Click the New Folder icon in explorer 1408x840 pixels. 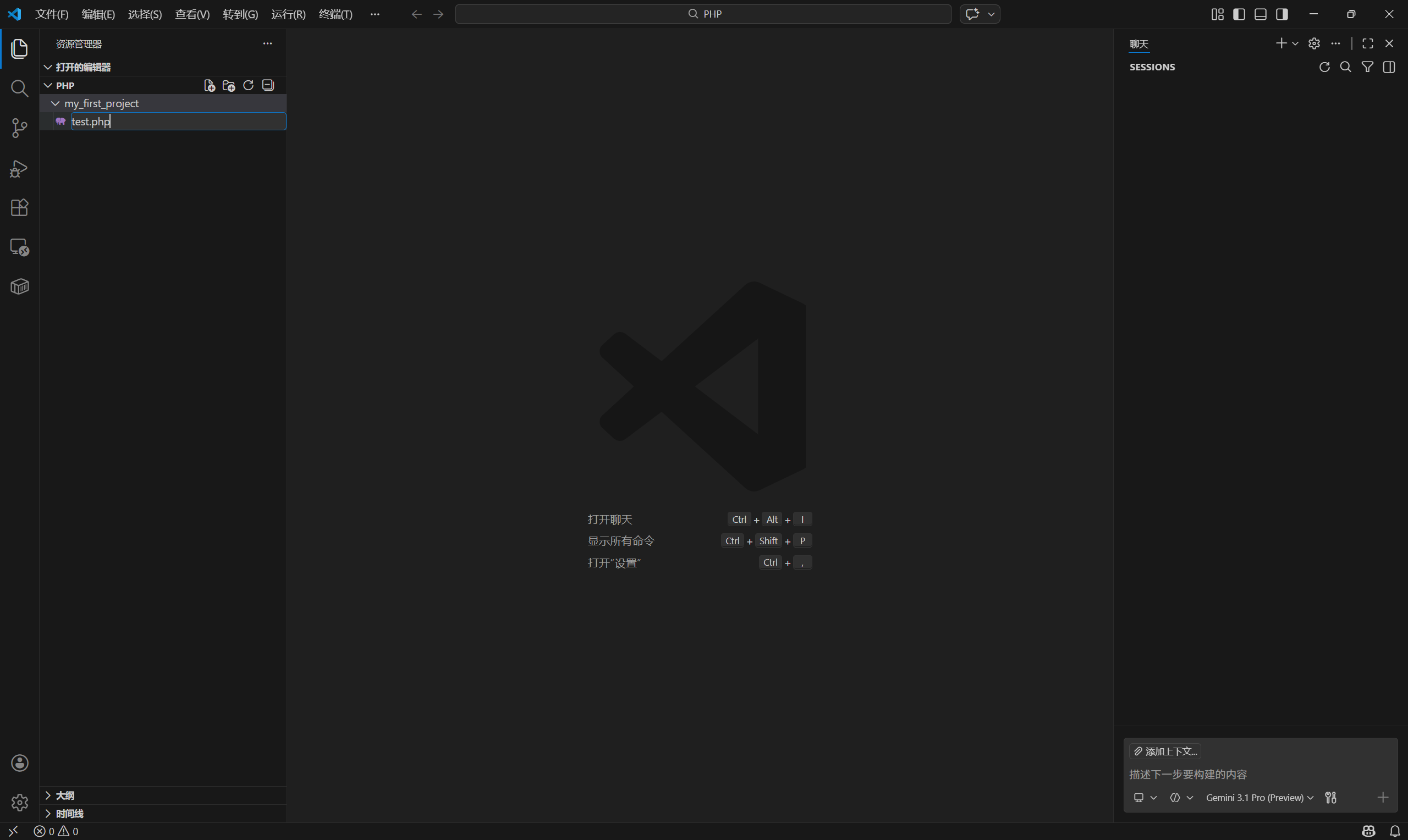pos(229,85)
